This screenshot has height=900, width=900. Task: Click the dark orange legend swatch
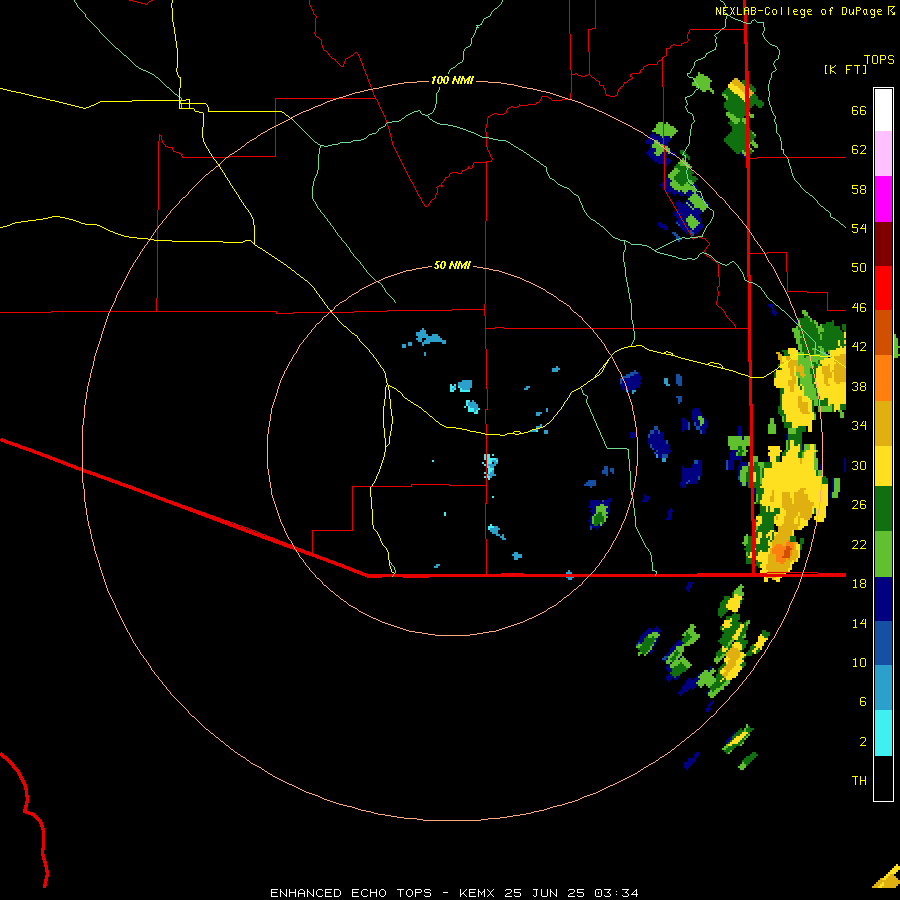tap(883, 333)
